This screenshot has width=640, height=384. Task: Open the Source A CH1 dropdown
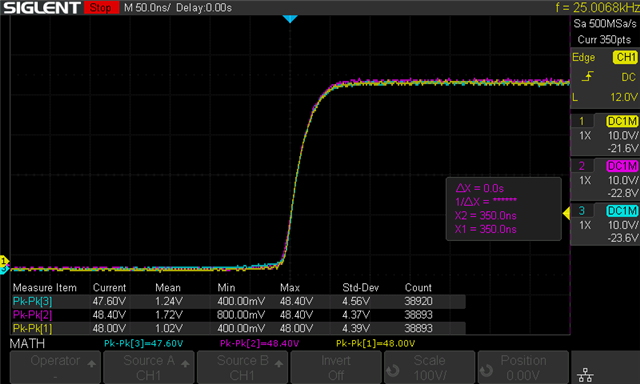(x=149, y=367)
